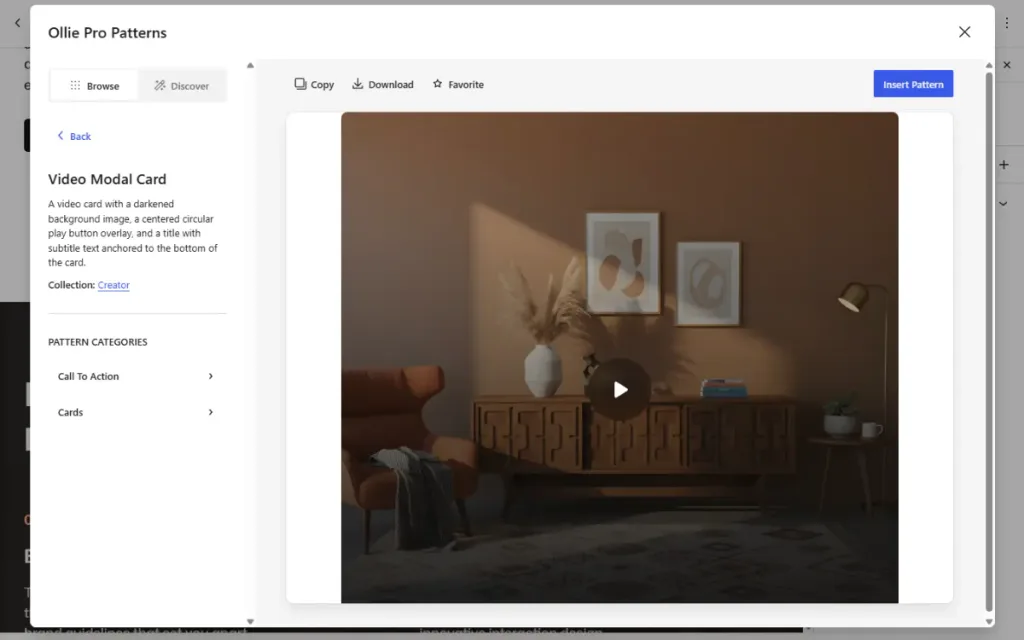
Task: Go back using the Back link
Action: 74,136
